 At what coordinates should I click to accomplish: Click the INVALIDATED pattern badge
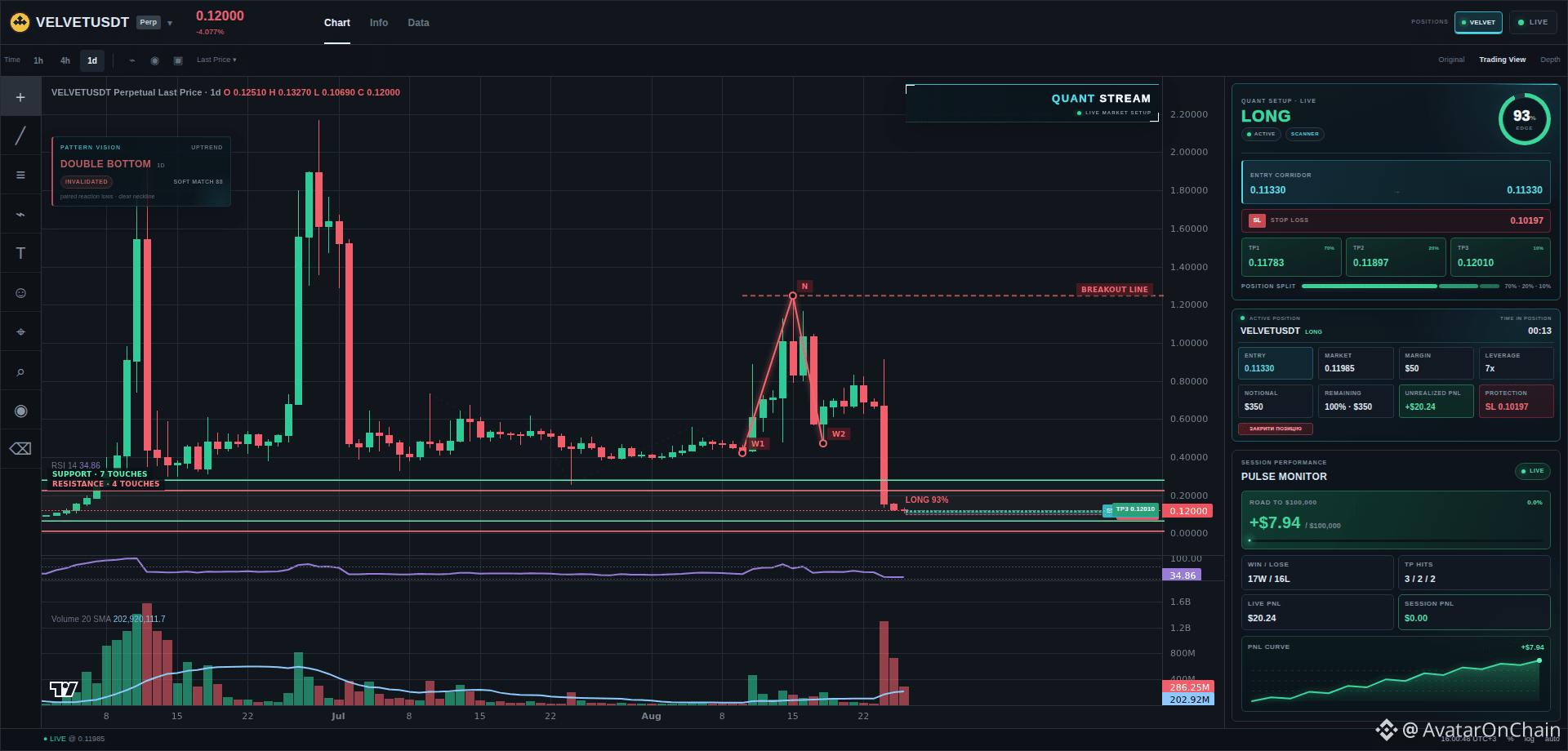coord(87,182)
